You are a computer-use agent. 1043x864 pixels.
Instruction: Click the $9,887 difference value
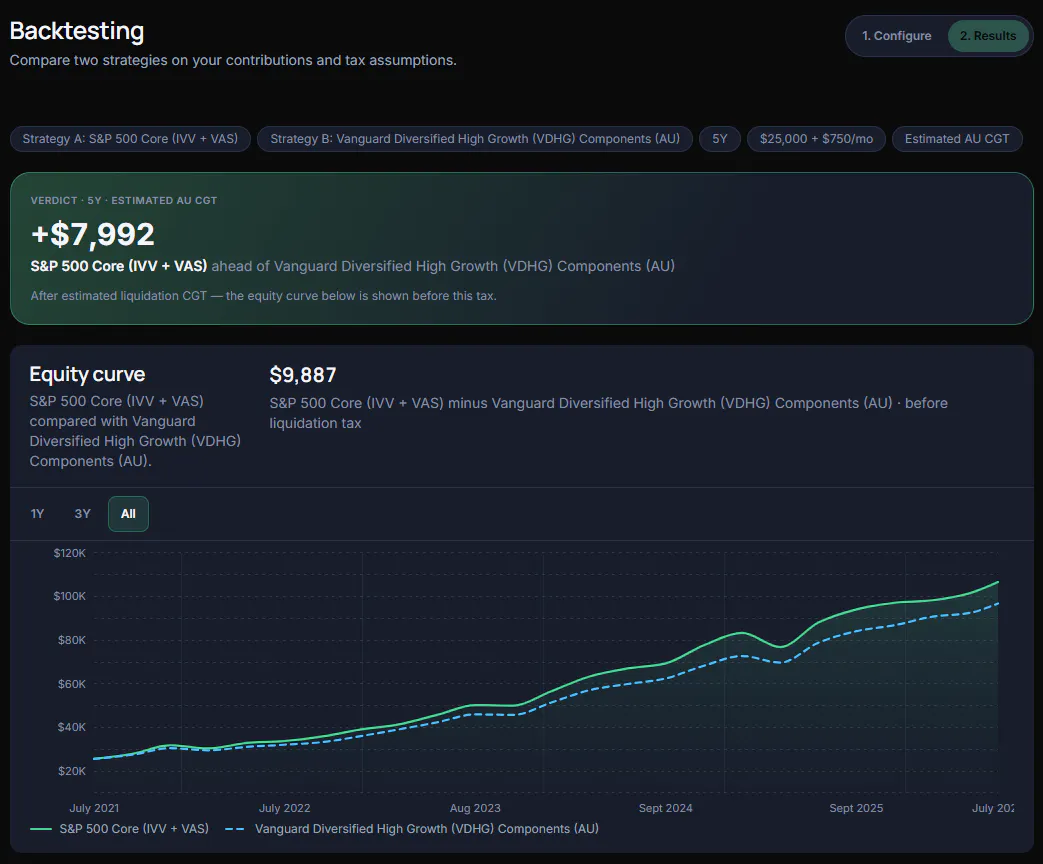pos(303,375)
